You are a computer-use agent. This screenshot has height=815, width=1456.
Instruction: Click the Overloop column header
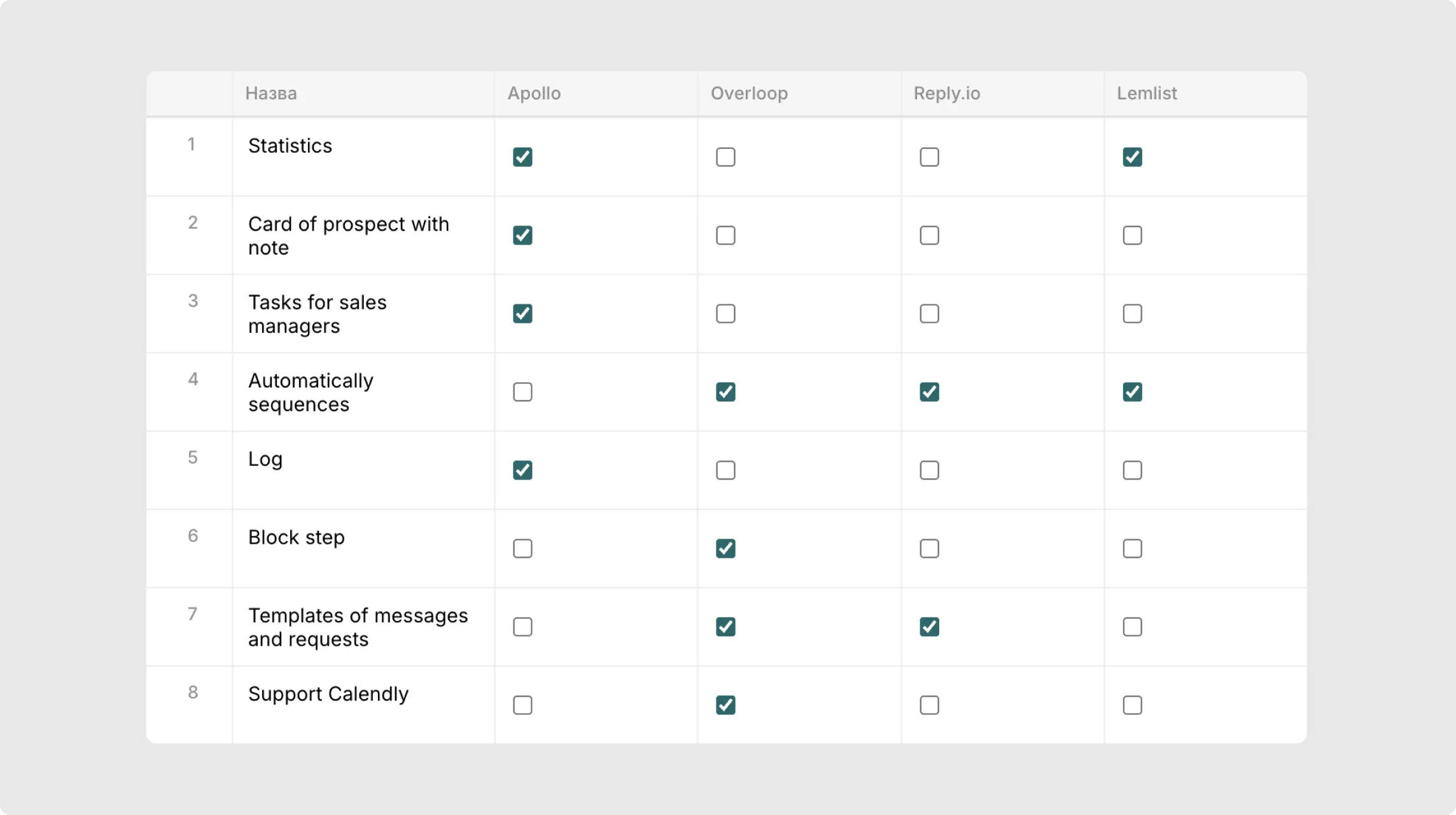tap(799, 94)
